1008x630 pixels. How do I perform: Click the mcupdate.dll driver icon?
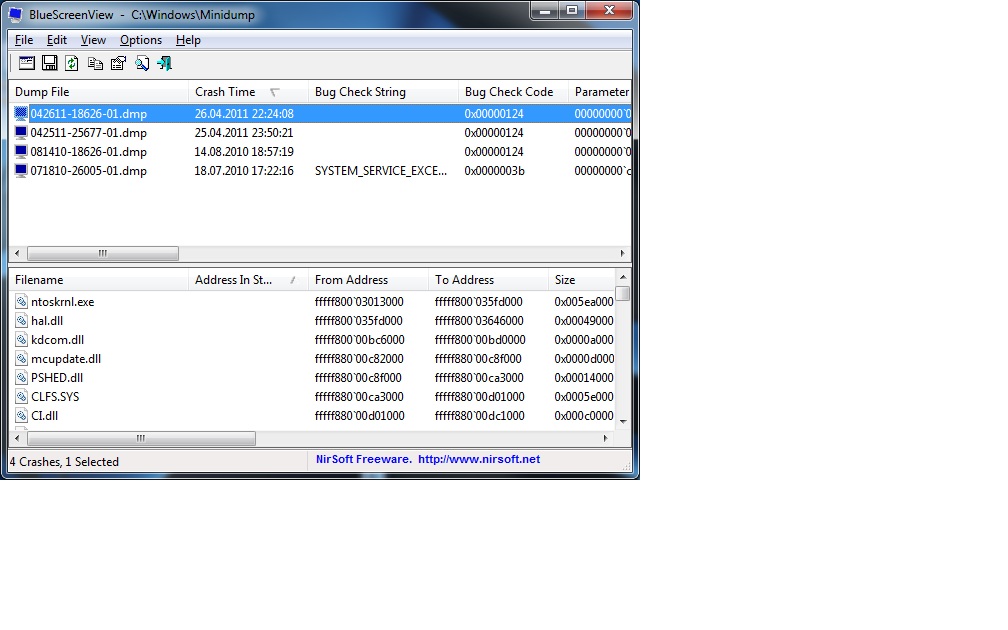tap(21, 359)
